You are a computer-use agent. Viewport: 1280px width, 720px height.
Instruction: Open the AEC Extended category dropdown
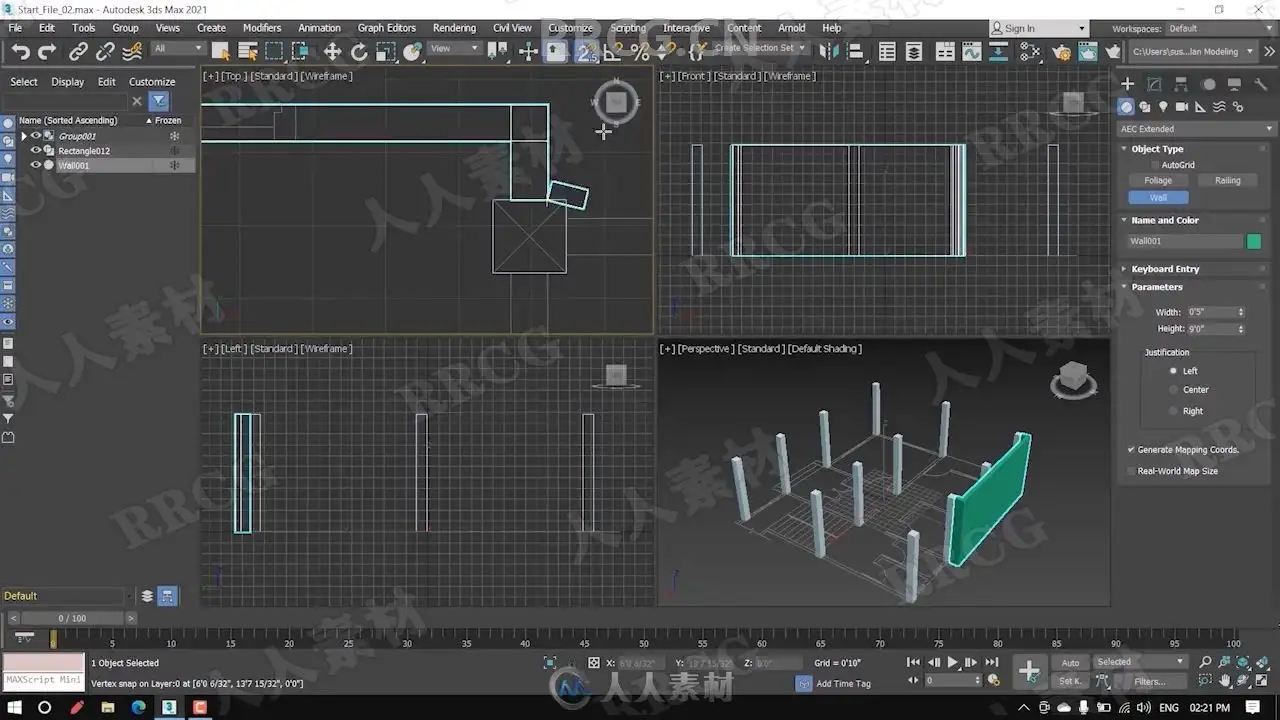pos(1194,129)
